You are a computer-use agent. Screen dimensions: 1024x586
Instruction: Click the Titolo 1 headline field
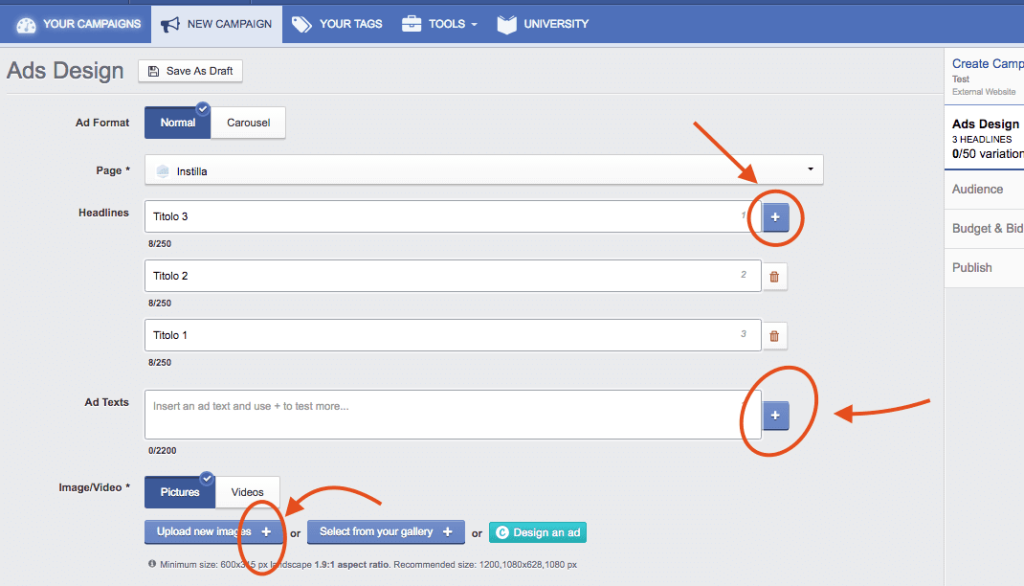coord(453,335)
